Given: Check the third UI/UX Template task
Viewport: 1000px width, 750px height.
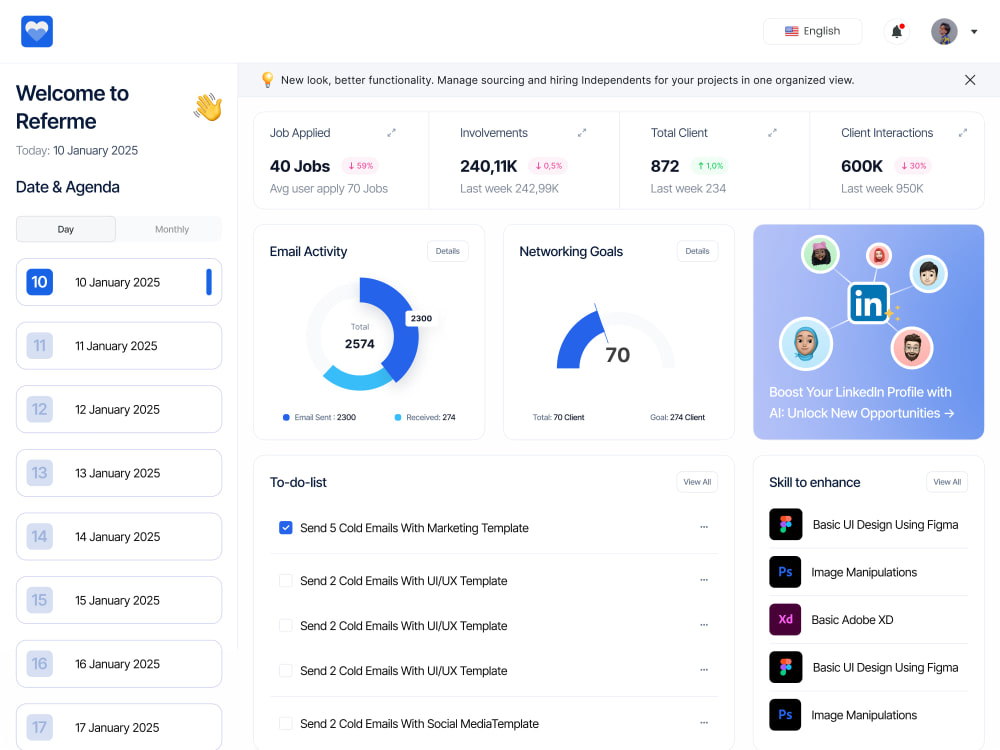Looking at the screenshot, I should (x=286, y=670).
